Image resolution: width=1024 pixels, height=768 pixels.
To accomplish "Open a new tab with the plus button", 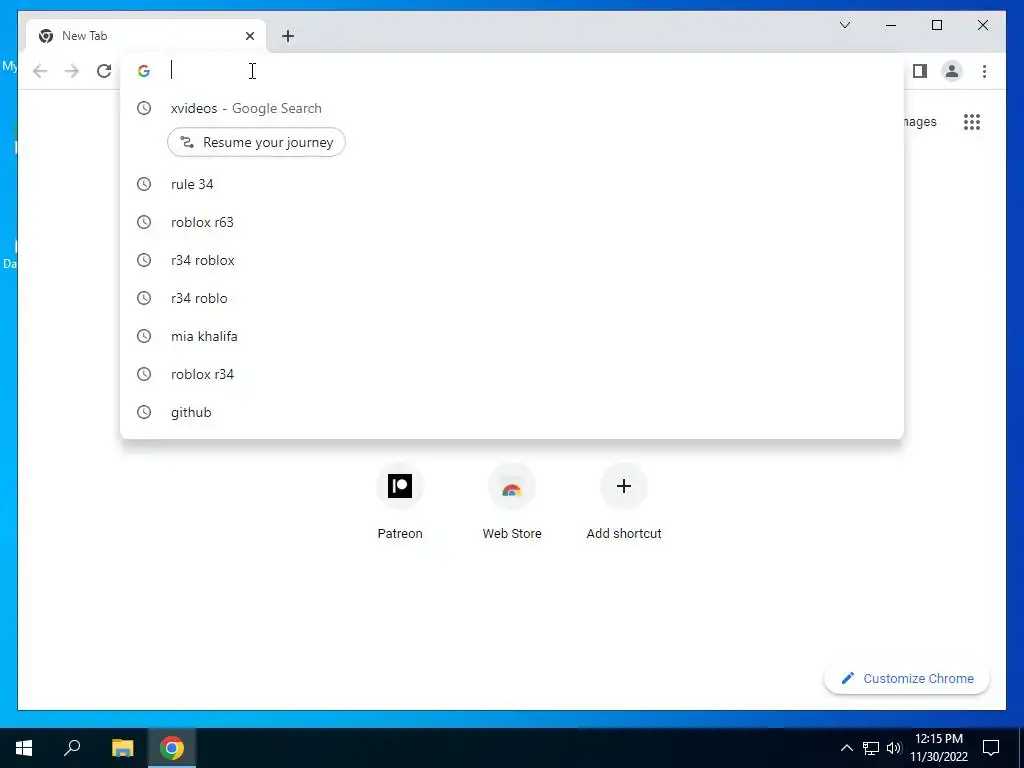I will [x=288, y=36].
